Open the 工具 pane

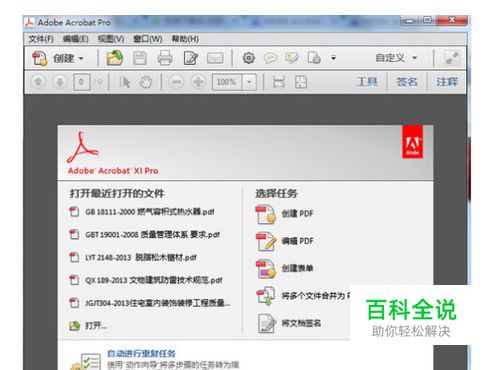click(x=367, y=82)
